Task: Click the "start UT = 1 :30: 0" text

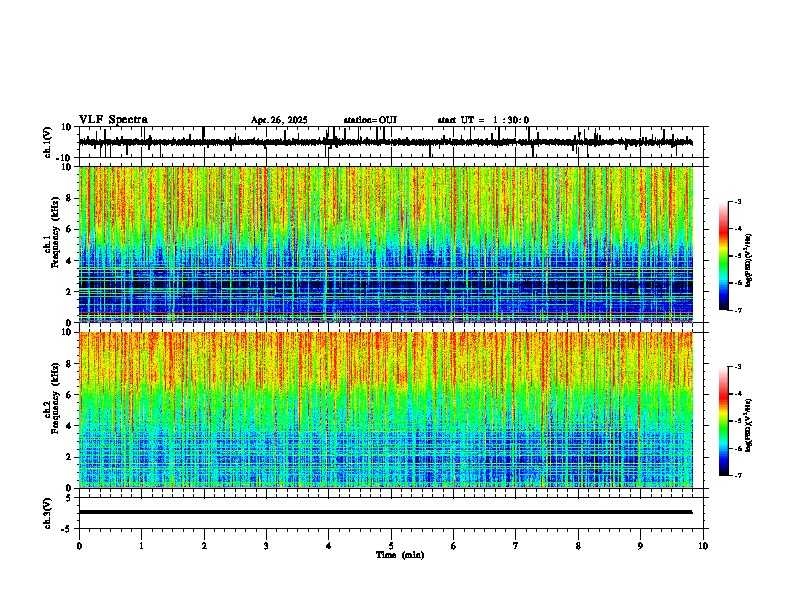Action: [x=483, y=120]
